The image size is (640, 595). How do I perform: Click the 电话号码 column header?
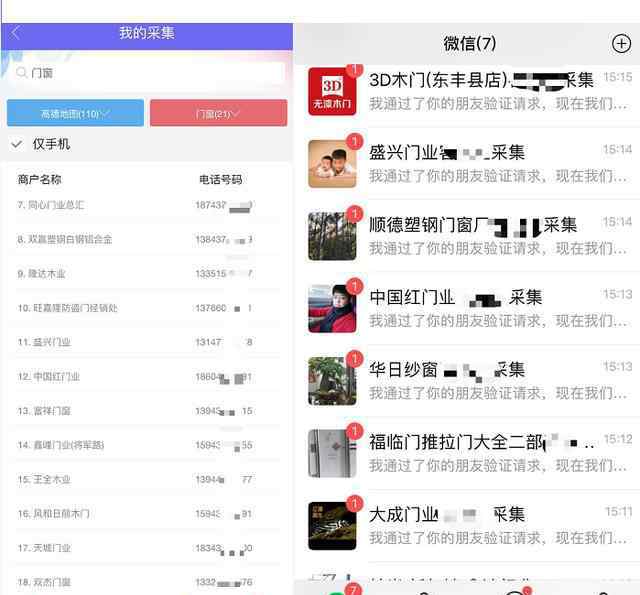[x=220, y=179]
